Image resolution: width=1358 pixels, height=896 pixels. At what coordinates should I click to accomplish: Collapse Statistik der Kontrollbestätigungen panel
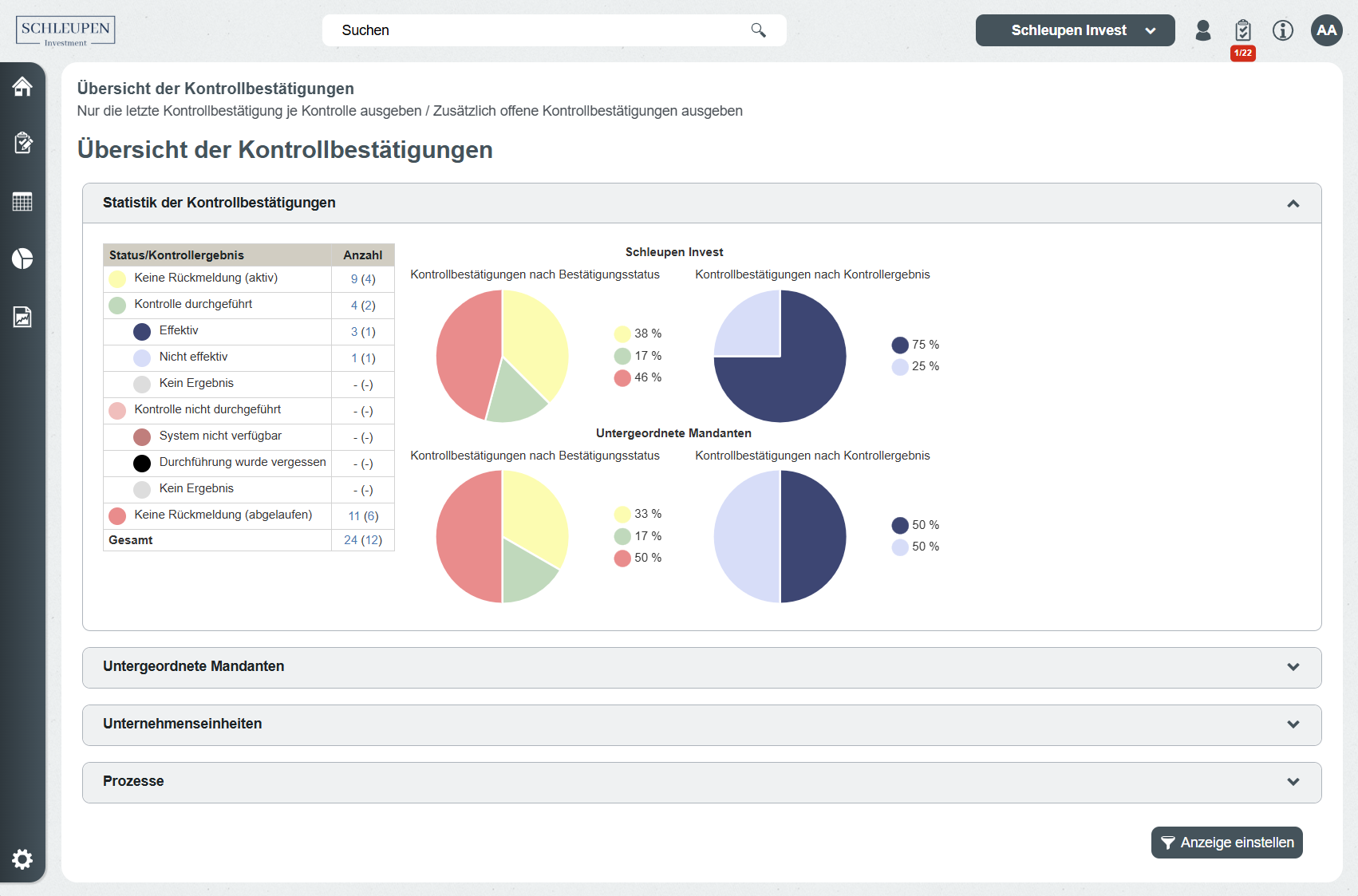pyautogui.click(x=1293, y=203)
